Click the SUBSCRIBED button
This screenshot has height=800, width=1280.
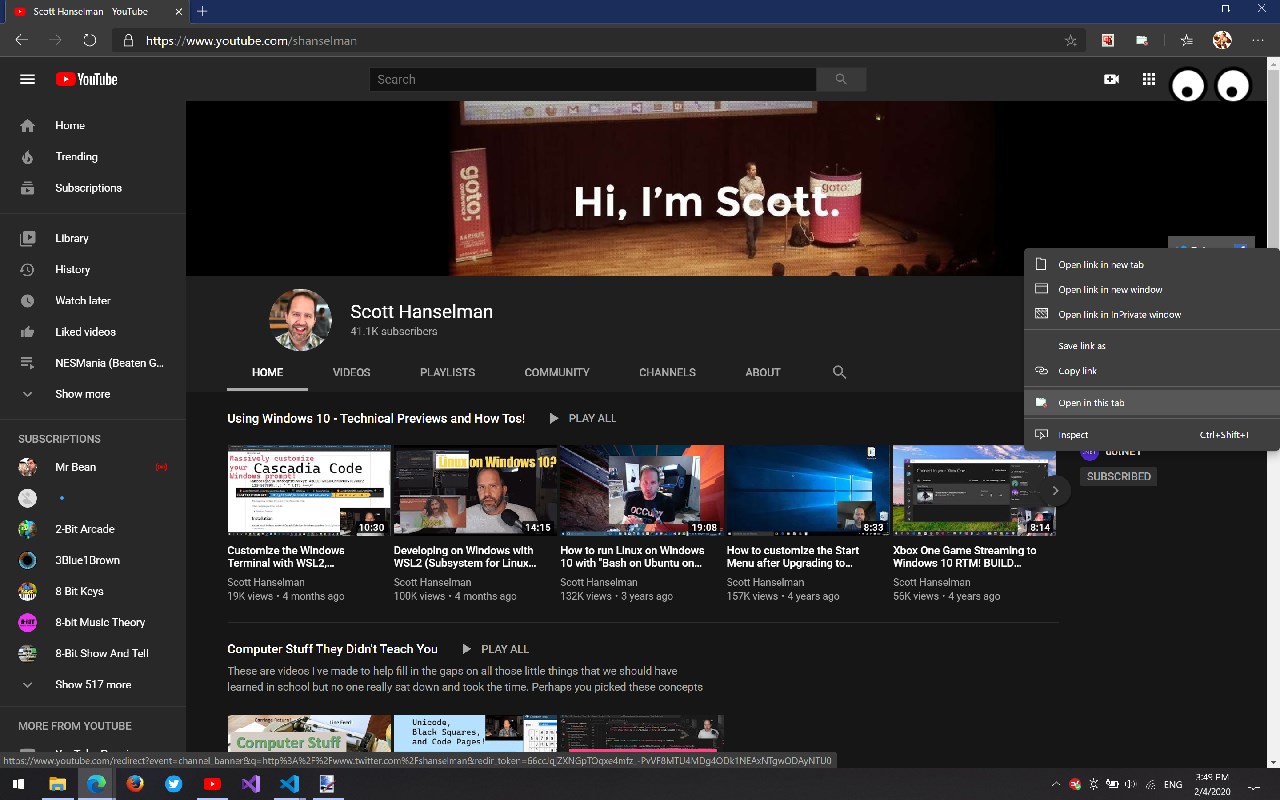point(1118,476)
